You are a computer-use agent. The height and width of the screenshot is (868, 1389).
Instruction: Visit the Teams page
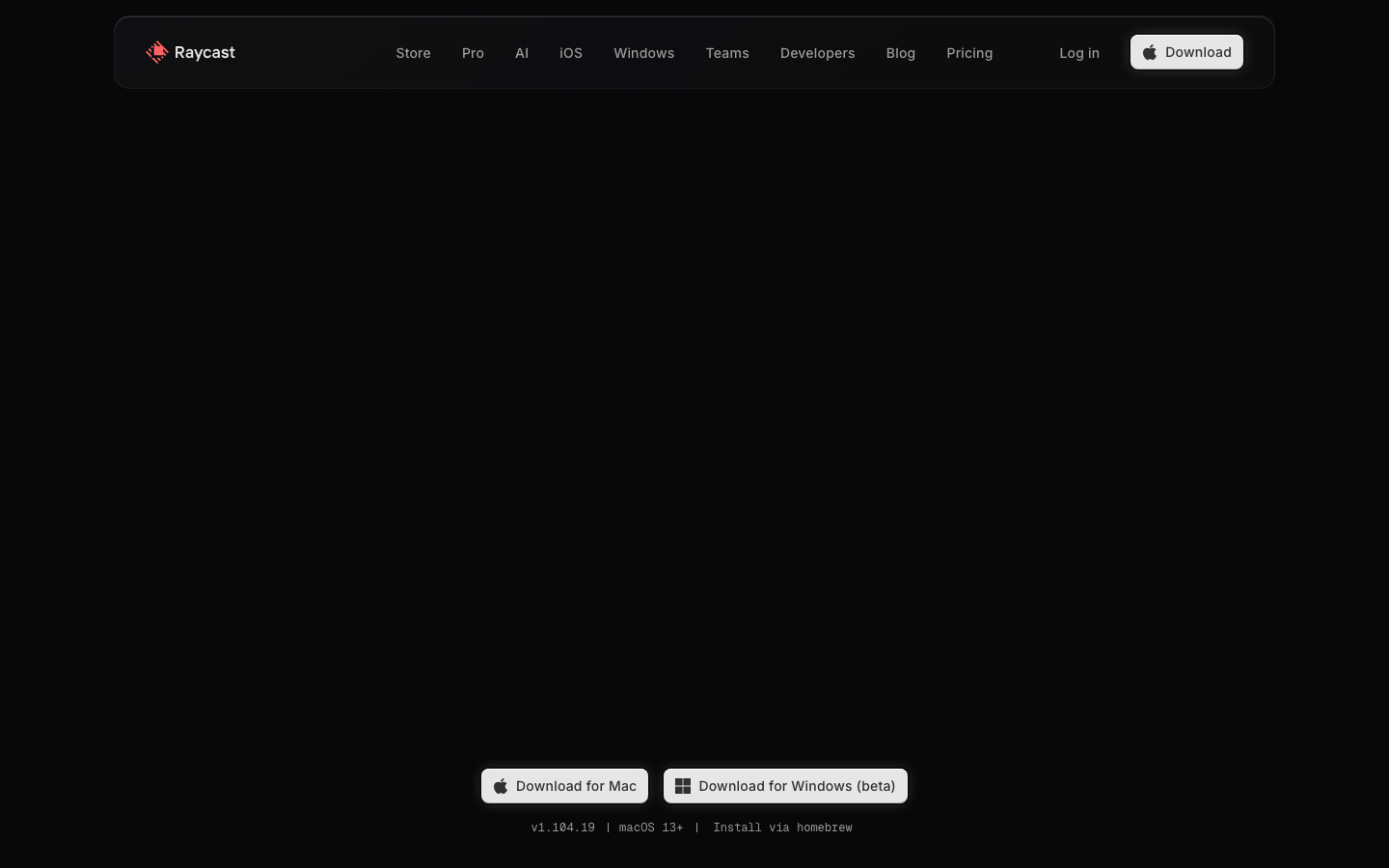(x=727, y=53)
